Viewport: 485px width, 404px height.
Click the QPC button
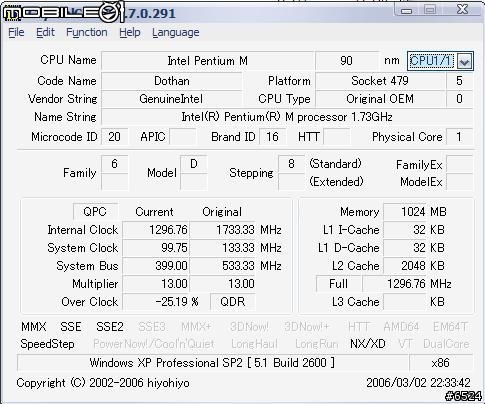coord(95,212)
